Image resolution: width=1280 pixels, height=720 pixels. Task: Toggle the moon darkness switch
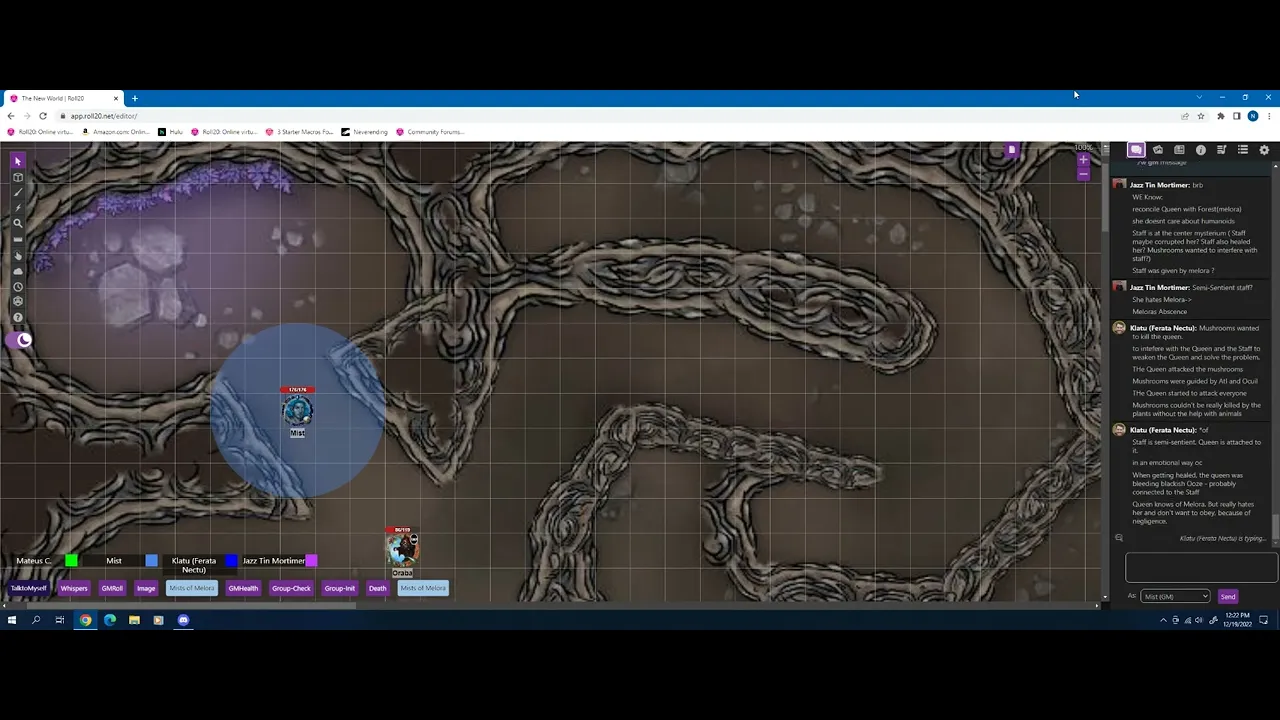pyautogui.click(x=19, y=340)
